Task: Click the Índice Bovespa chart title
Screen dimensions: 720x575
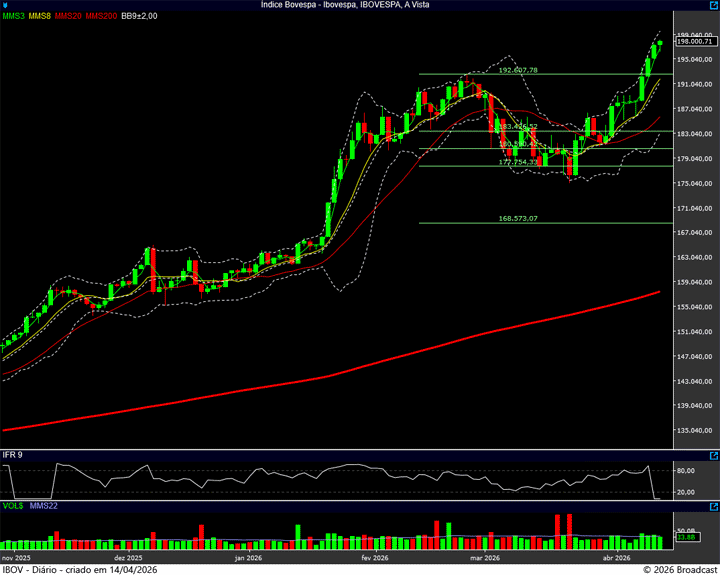Action: click(359, 5)
